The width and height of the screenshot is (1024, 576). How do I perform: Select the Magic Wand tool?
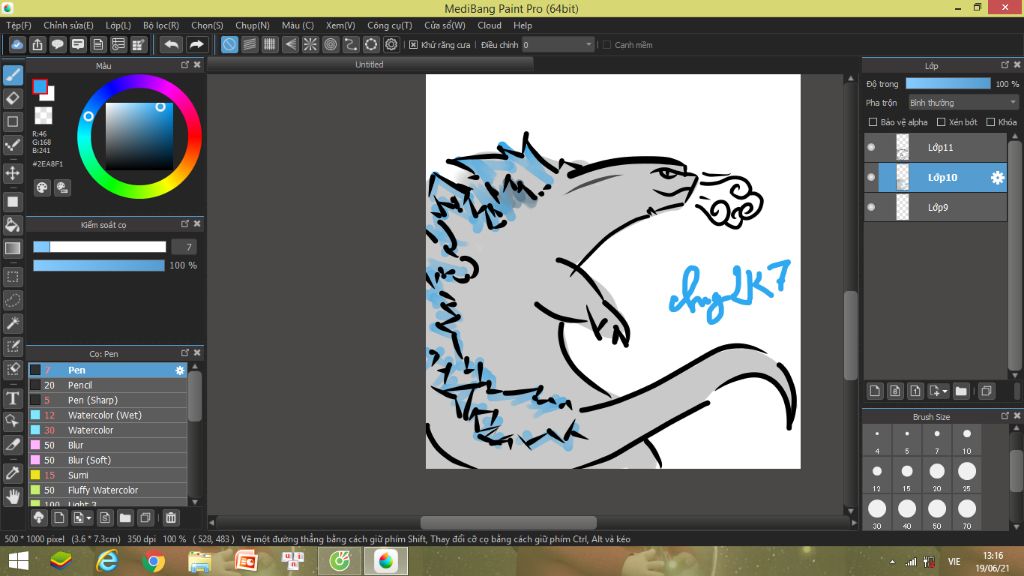(13, 323)
